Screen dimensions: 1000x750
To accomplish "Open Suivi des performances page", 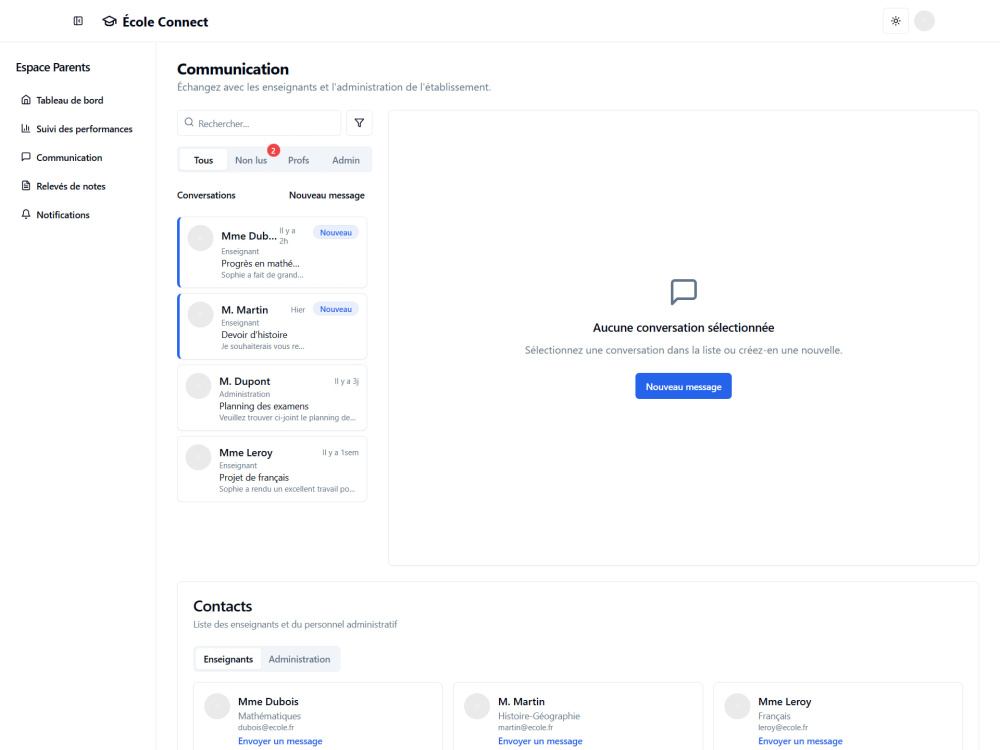I will [x=78, y=129].
